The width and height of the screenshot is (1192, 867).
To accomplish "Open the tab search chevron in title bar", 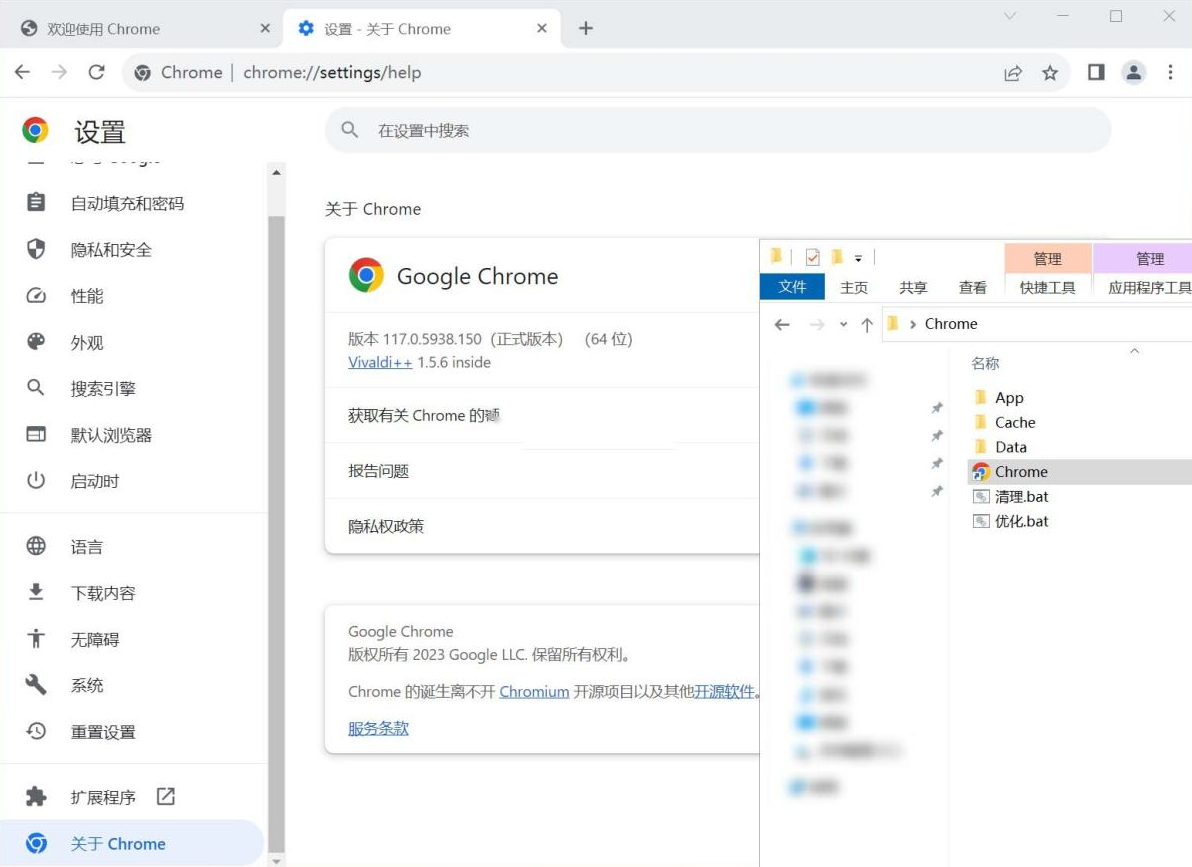I will point(1010,16).
